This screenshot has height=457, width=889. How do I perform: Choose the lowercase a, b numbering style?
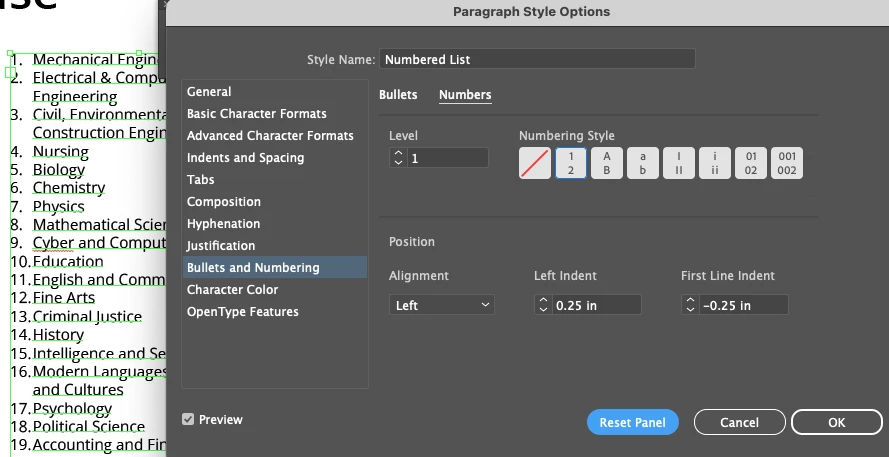coord(643,163)
